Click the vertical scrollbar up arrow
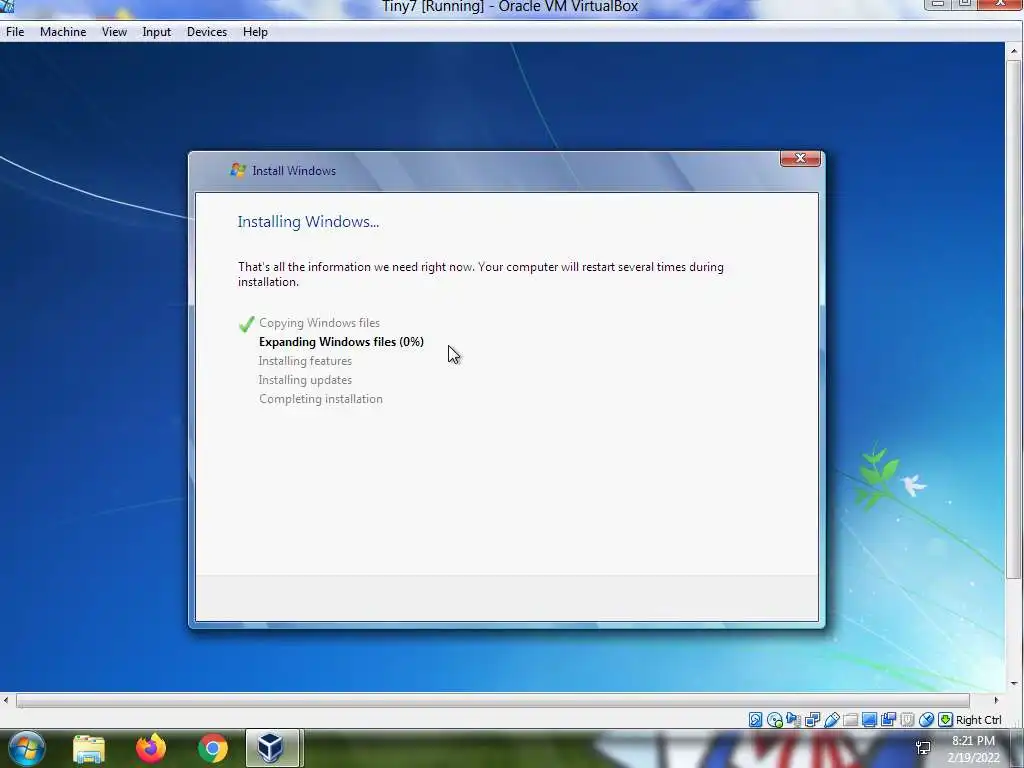This screenshot has width=1024, height=768. click(1014, 50)
